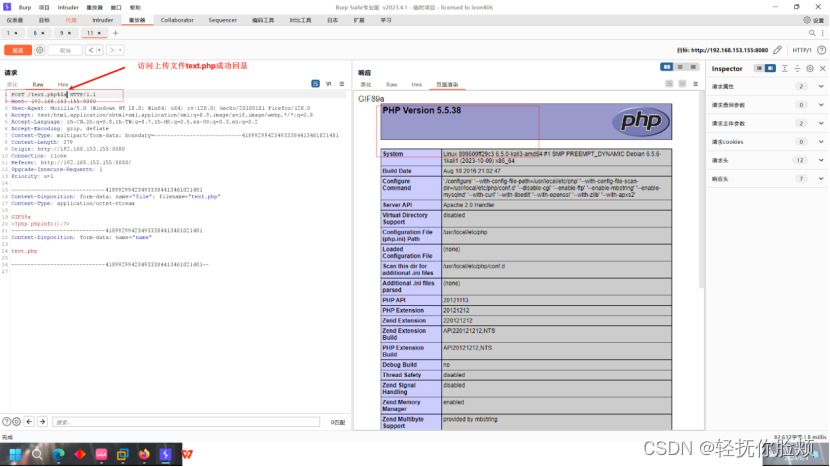Open the Burp menu
This screenshot has height=467, width=830.
point(25,7)
